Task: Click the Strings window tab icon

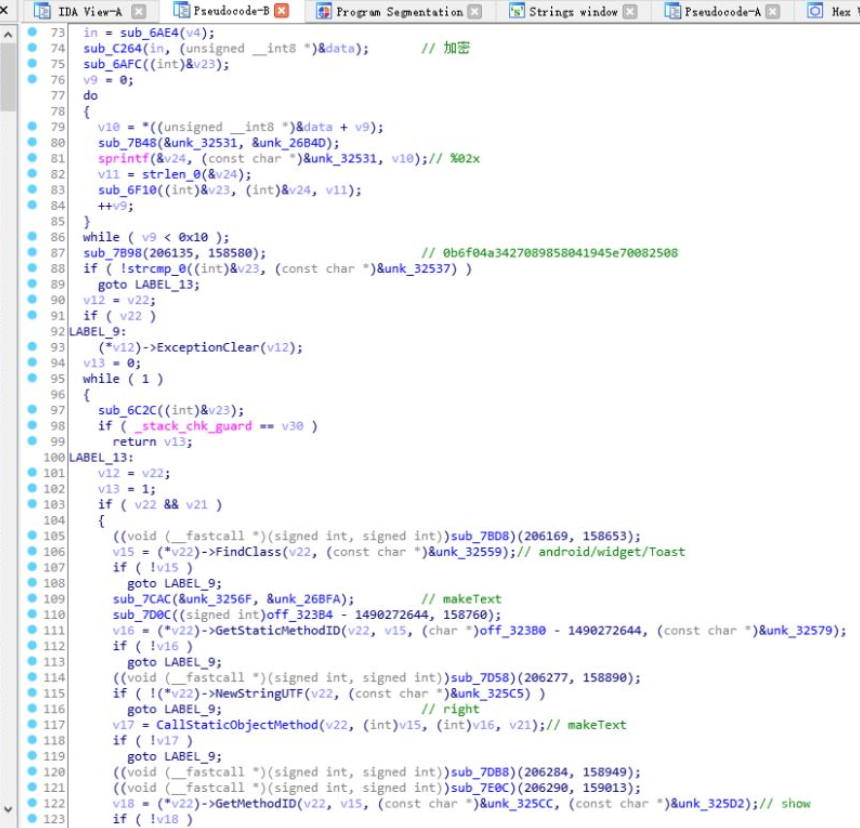Action: (x=516, y=11)
